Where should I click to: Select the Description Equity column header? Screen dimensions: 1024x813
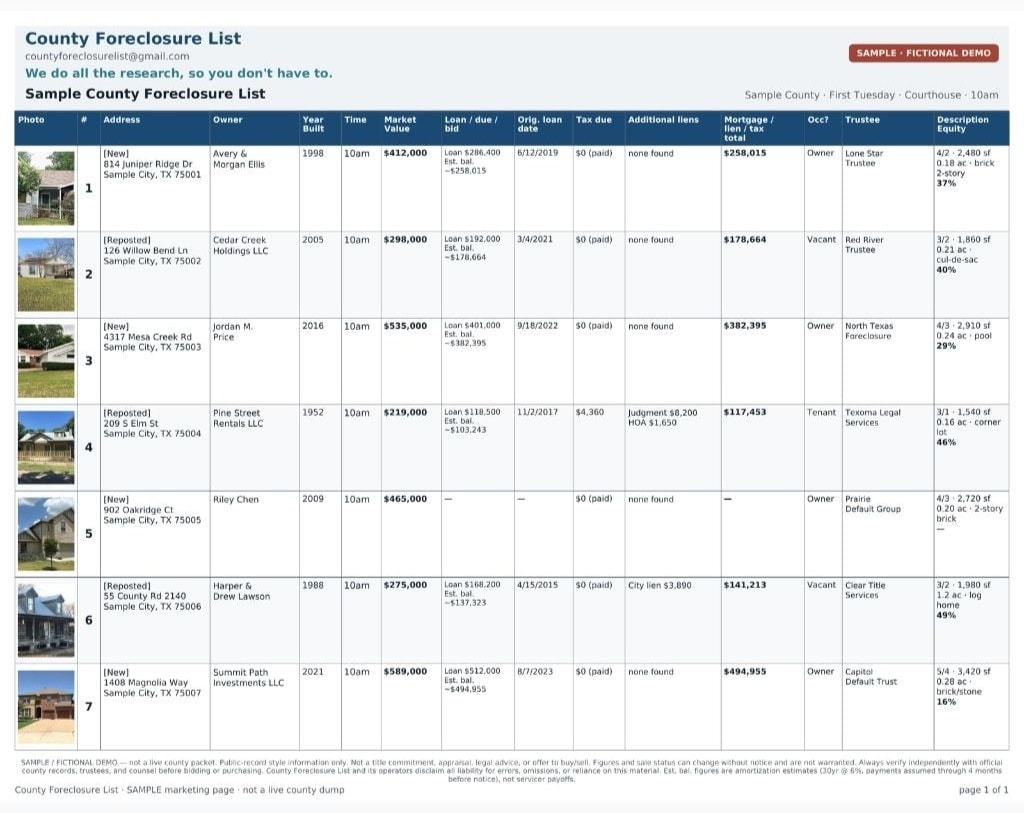click(963, 124)
